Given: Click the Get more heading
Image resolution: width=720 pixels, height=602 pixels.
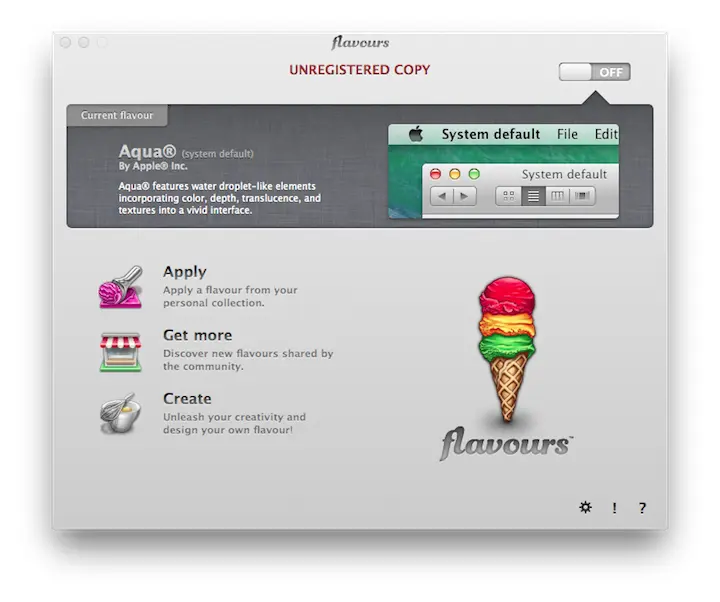Looking at the screenshot, I should tap(197, 335).
